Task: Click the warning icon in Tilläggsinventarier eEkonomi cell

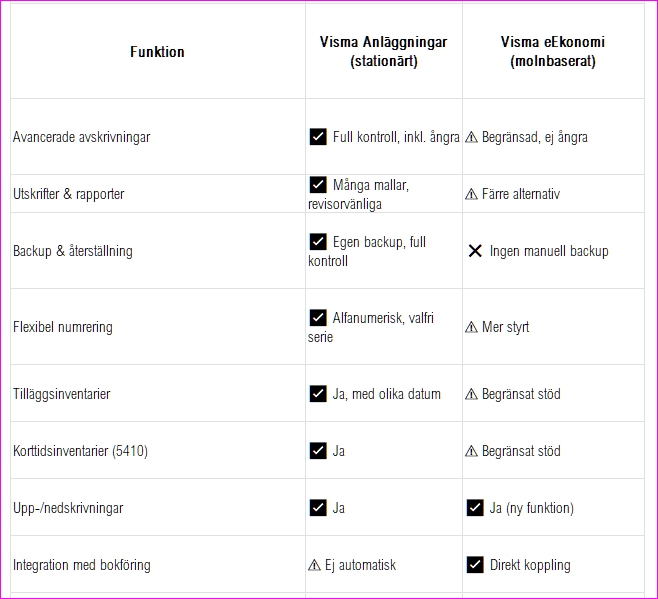Action: (x=471, y=394)
